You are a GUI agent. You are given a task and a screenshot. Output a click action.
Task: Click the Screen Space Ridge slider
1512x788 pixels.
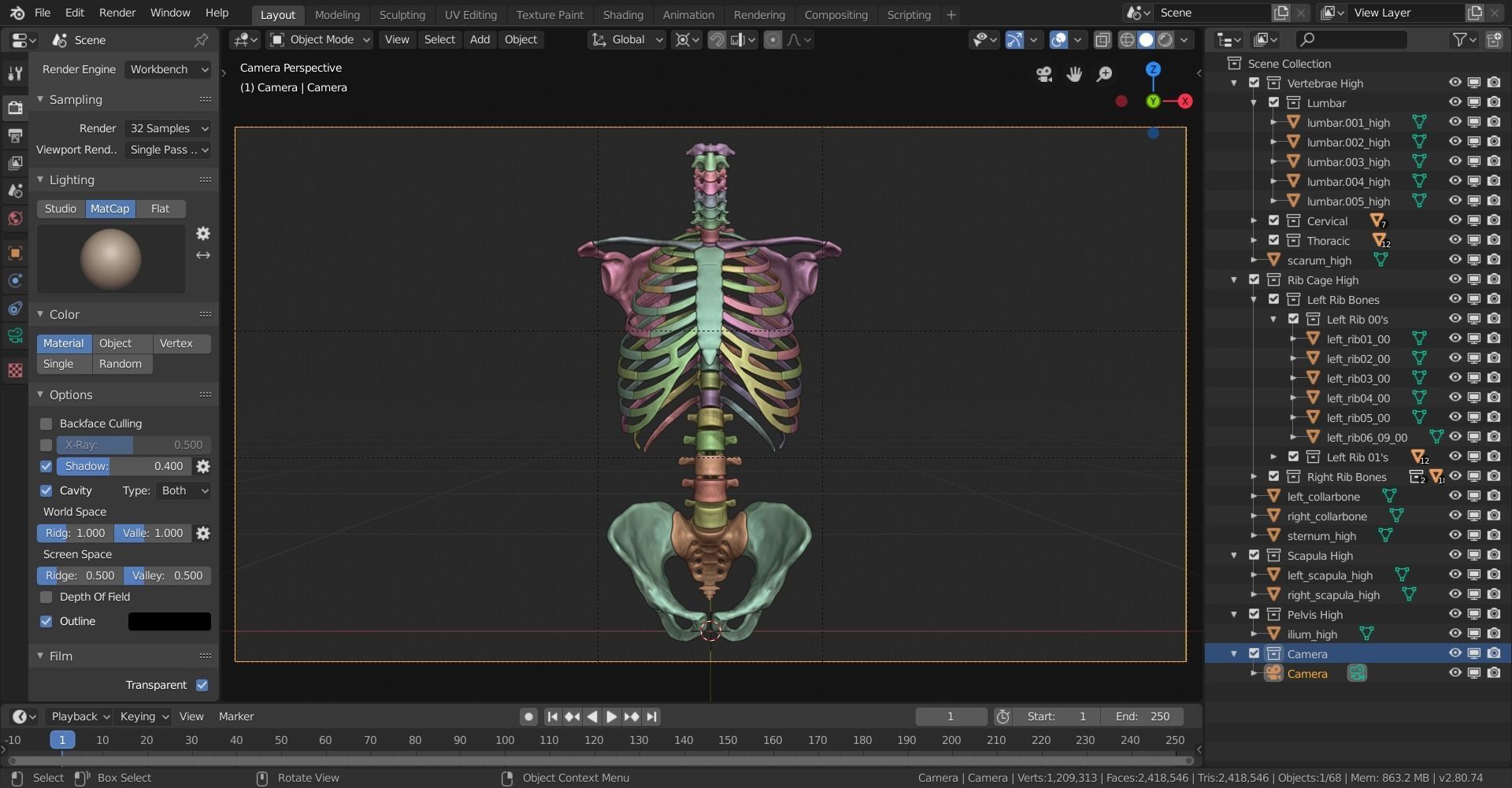(x=80, y=575)
